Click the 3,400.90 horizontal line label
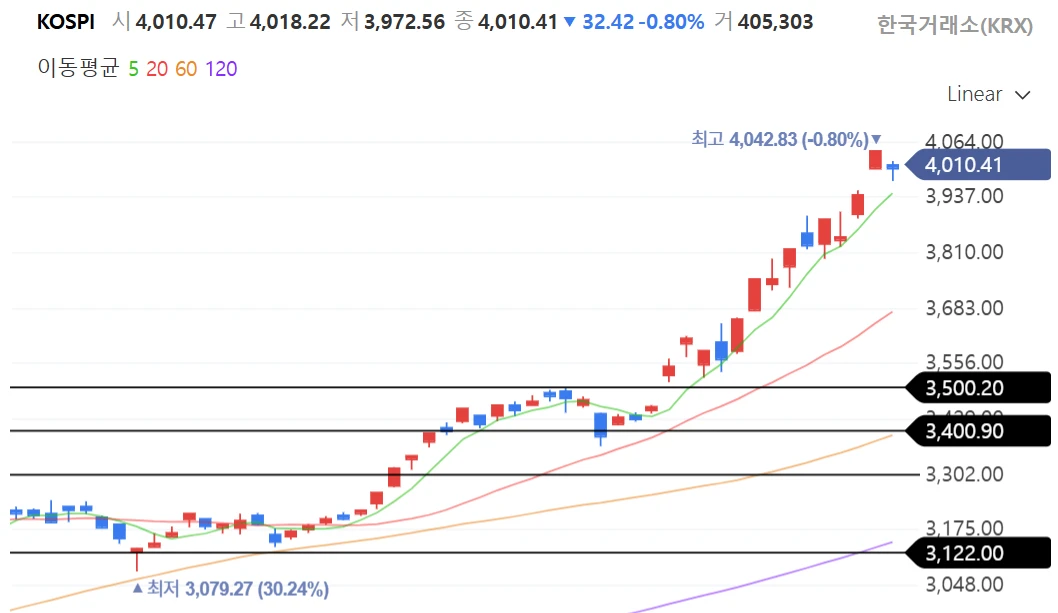The image size is (1058, 613). pos(964,431)
